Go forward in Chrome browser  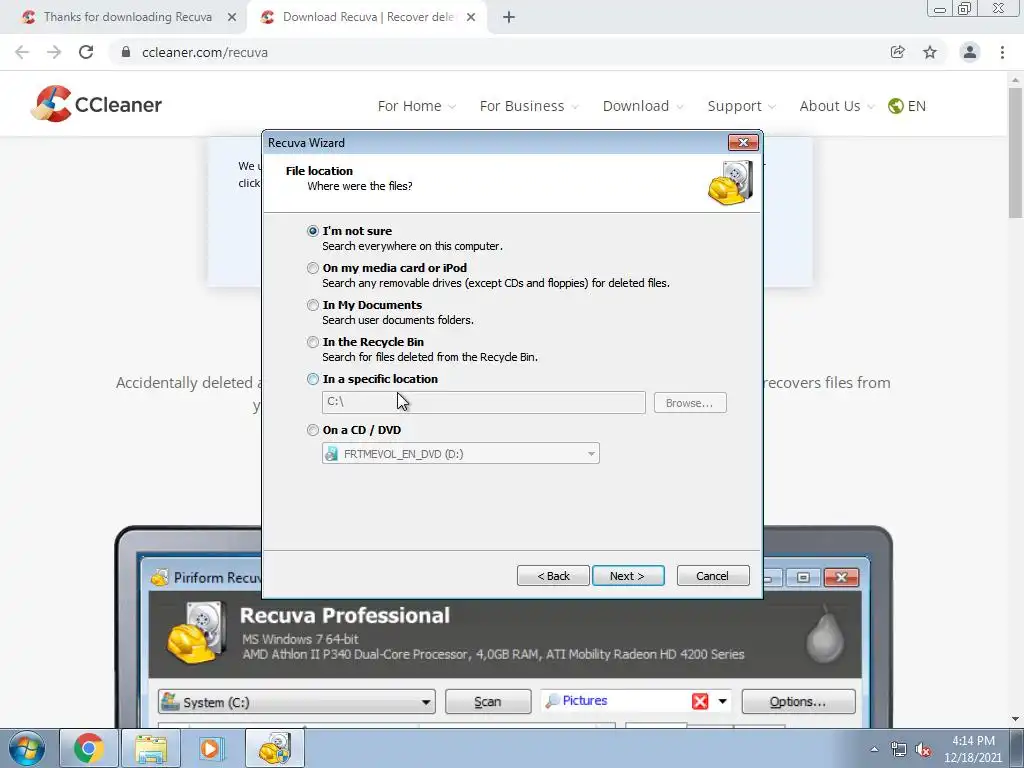coord(54,52)
